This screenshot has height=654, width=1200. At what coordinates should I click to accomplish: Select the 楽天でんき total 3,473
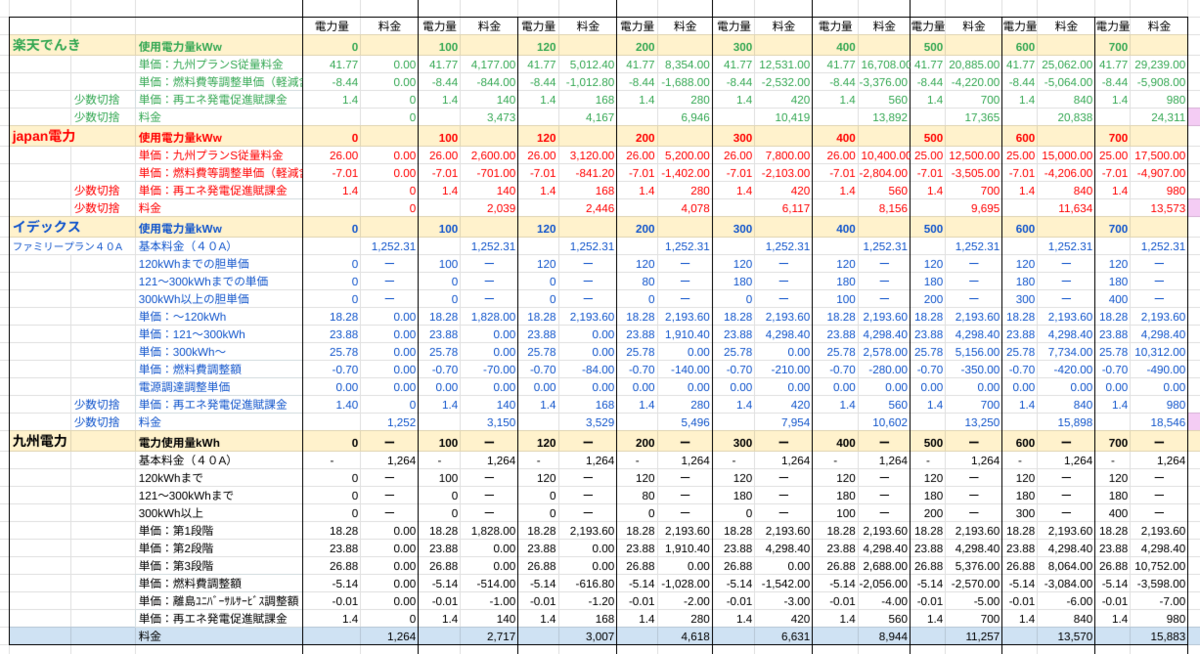click(500, 117)
